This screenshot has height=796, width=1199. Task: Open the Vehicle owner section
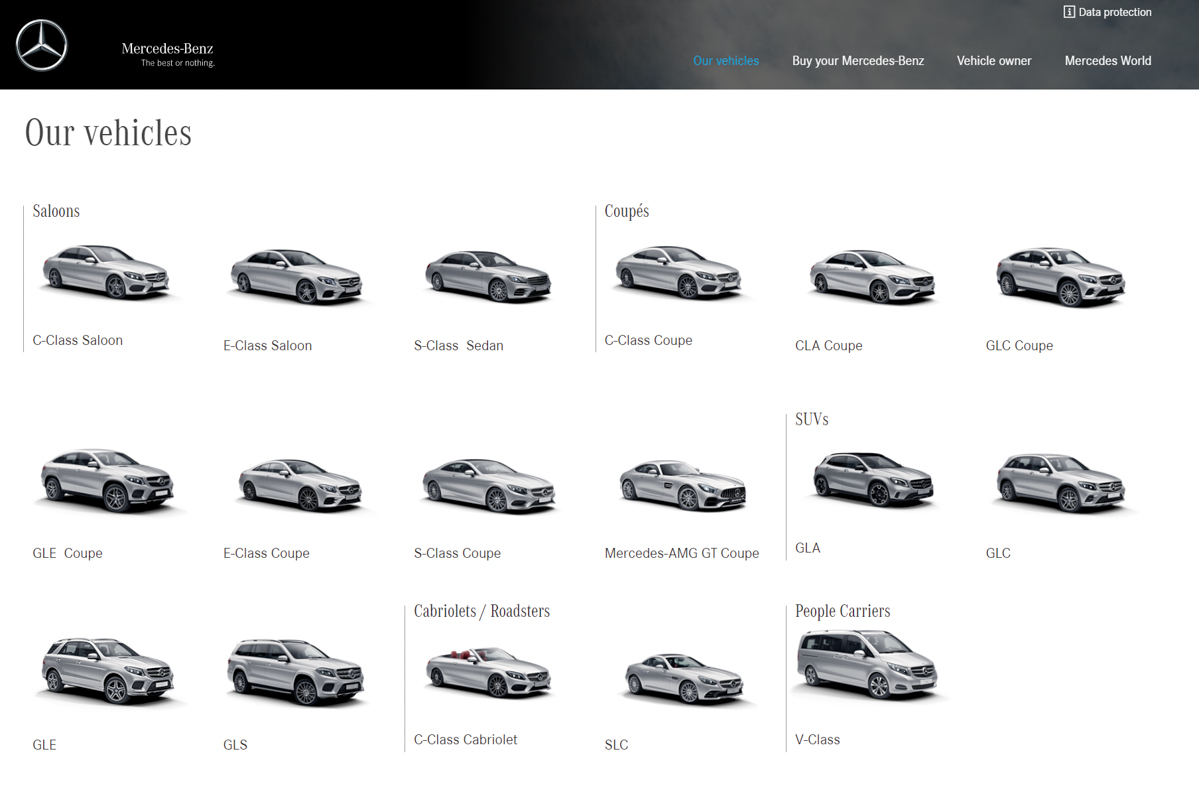click(x=994, y=61)
